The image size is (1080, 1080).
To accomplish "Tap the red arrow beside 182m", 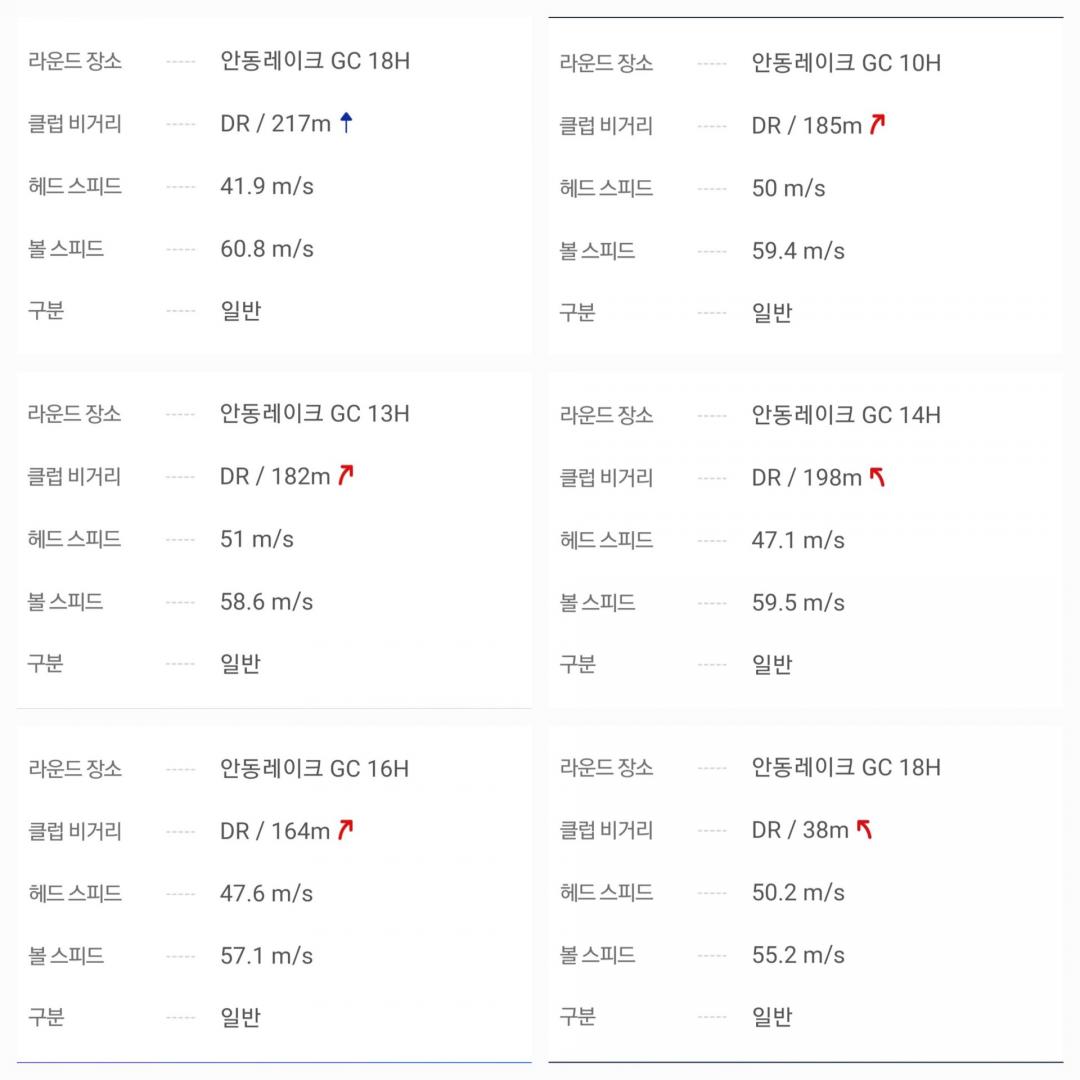I will 345,476.
